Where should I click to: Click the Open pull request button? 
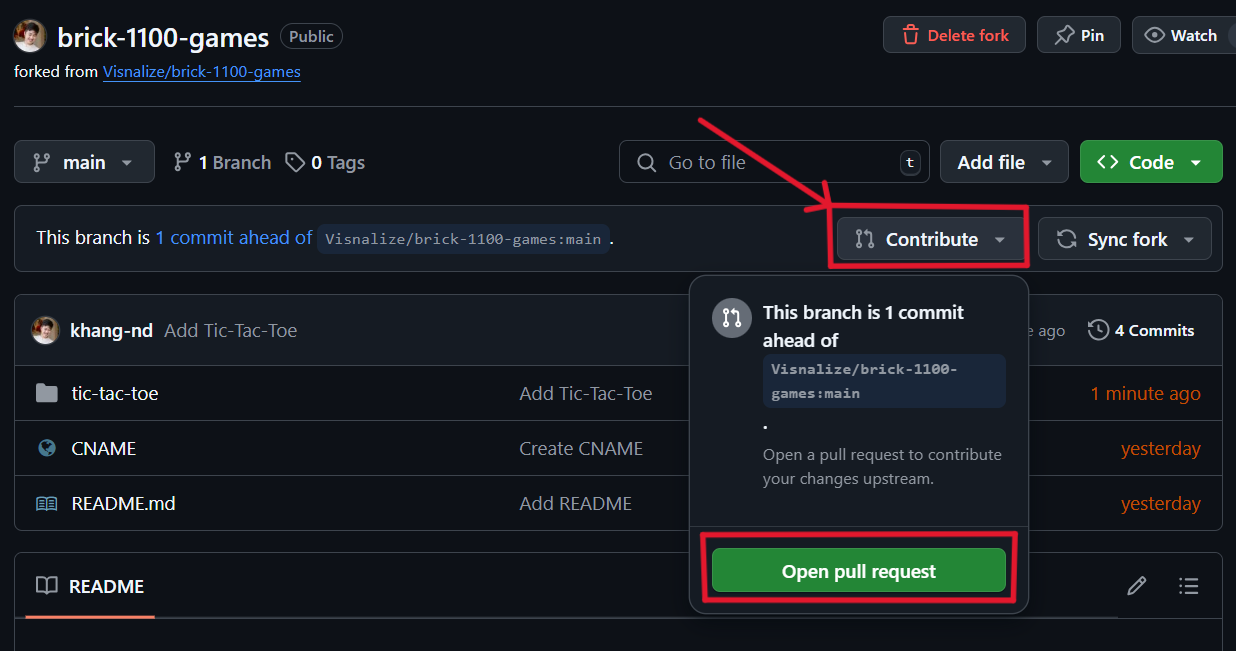(x=858, y=571)
